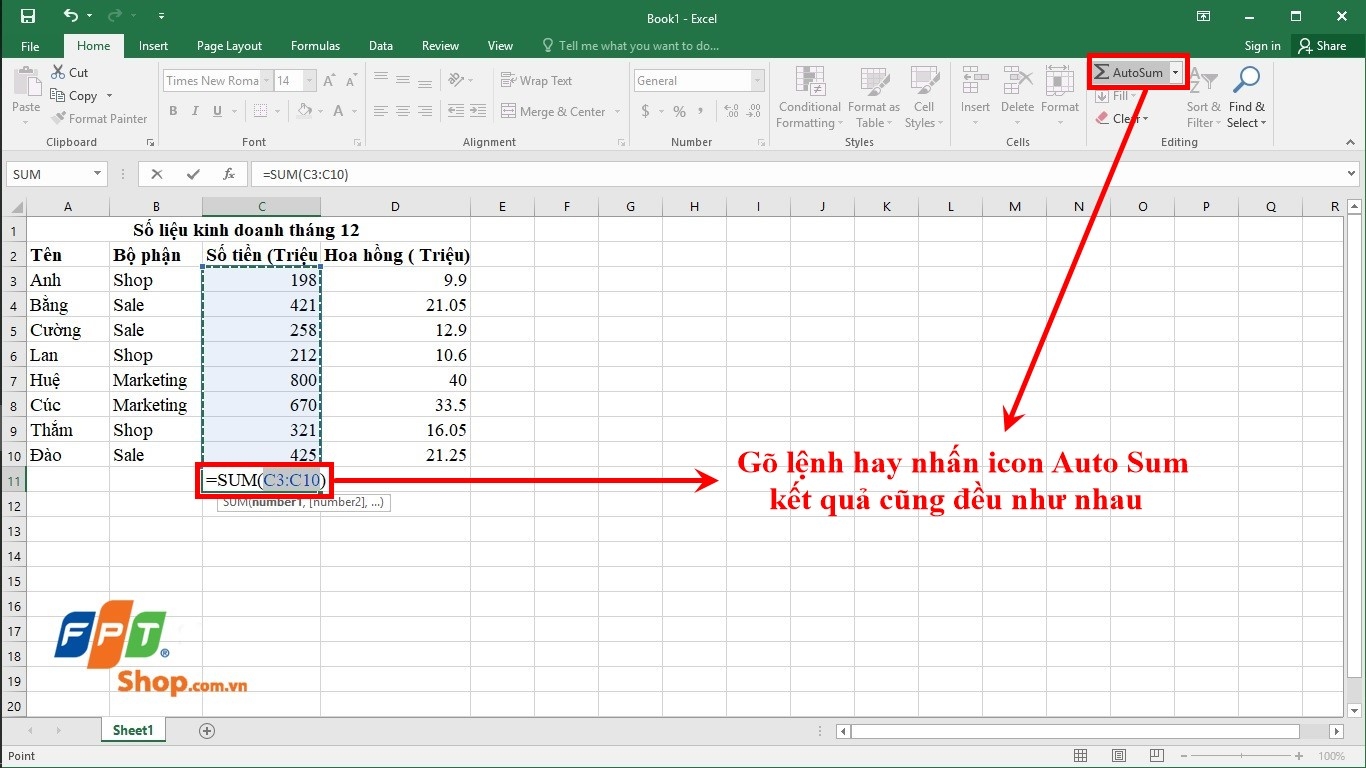Open the AutoSum dropdown arrow
1366x768 pixels.
[1176, 73]
